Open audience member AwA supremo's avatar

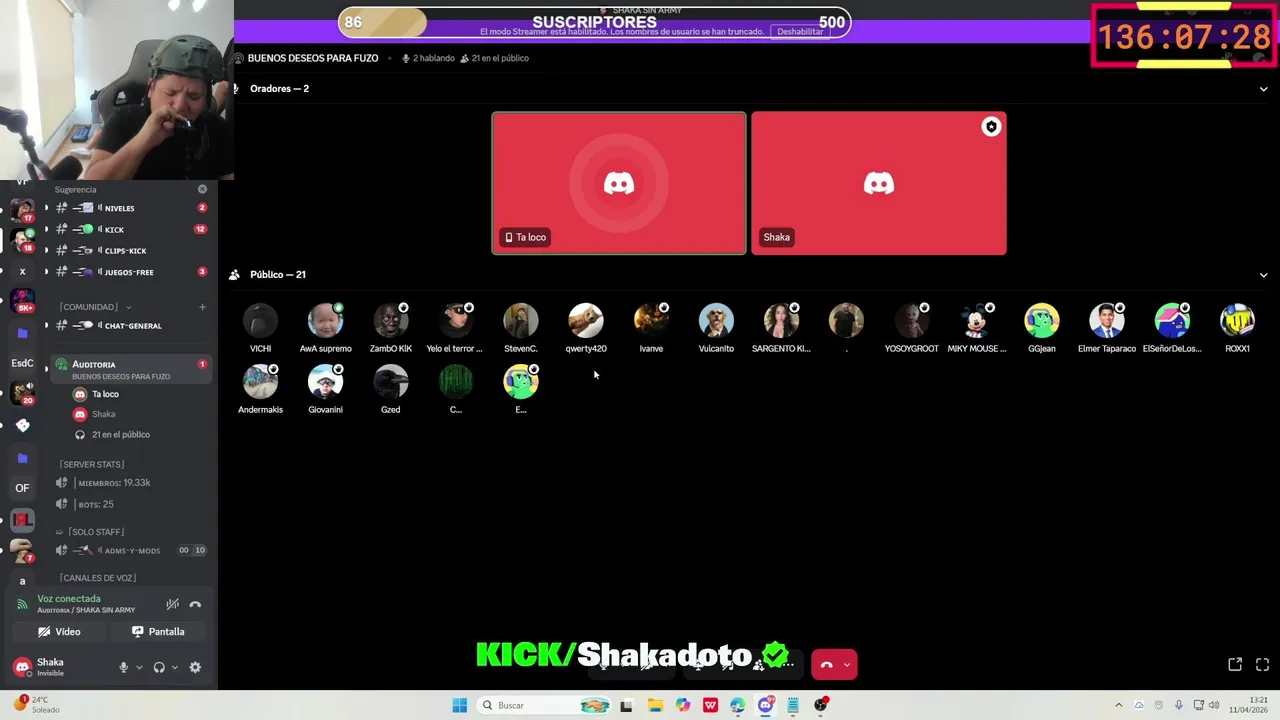[326, 321]
